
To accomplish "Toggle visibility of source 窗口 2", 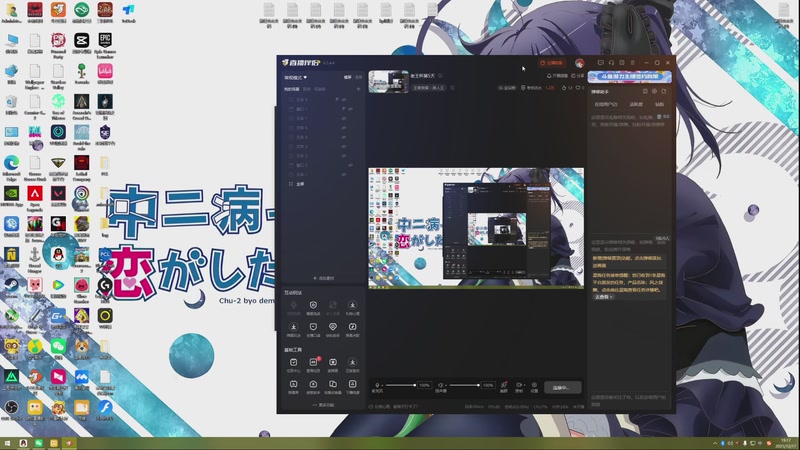I will [x=351, y=165].
